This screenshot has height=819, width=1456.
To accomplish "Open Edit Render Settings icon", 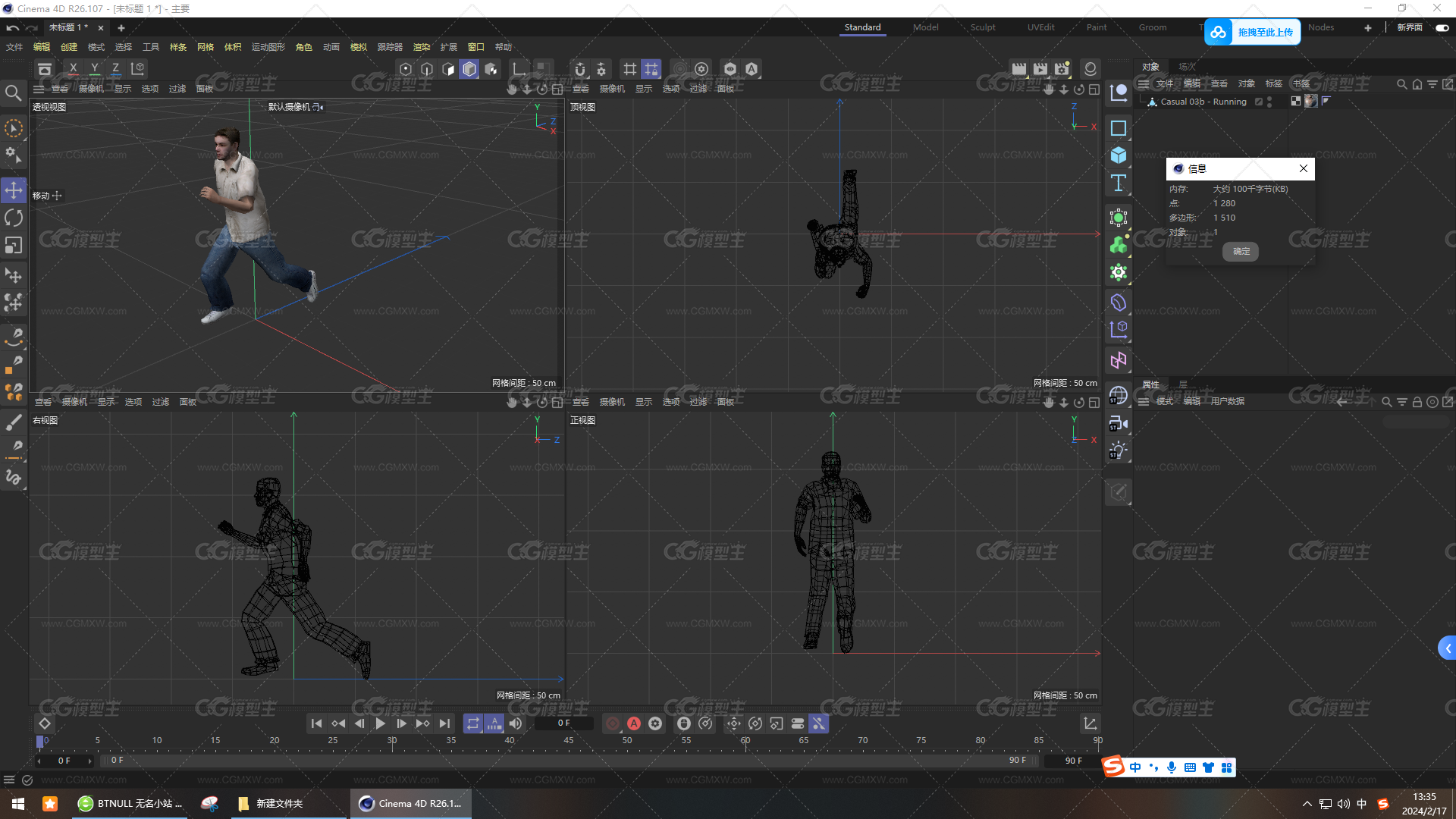I will [x=1062, y=69].
